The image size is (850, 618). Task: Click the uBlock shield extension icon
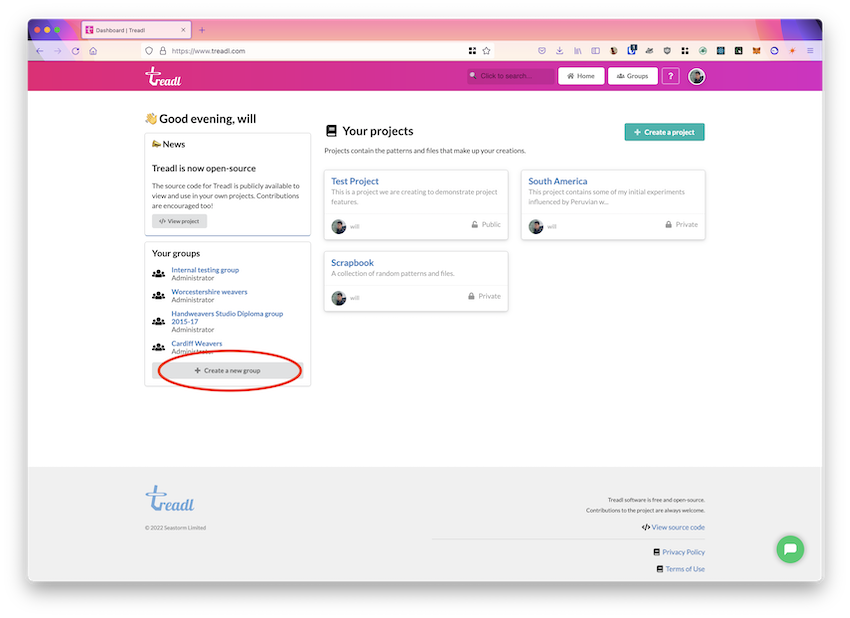[x=667, y=51]
